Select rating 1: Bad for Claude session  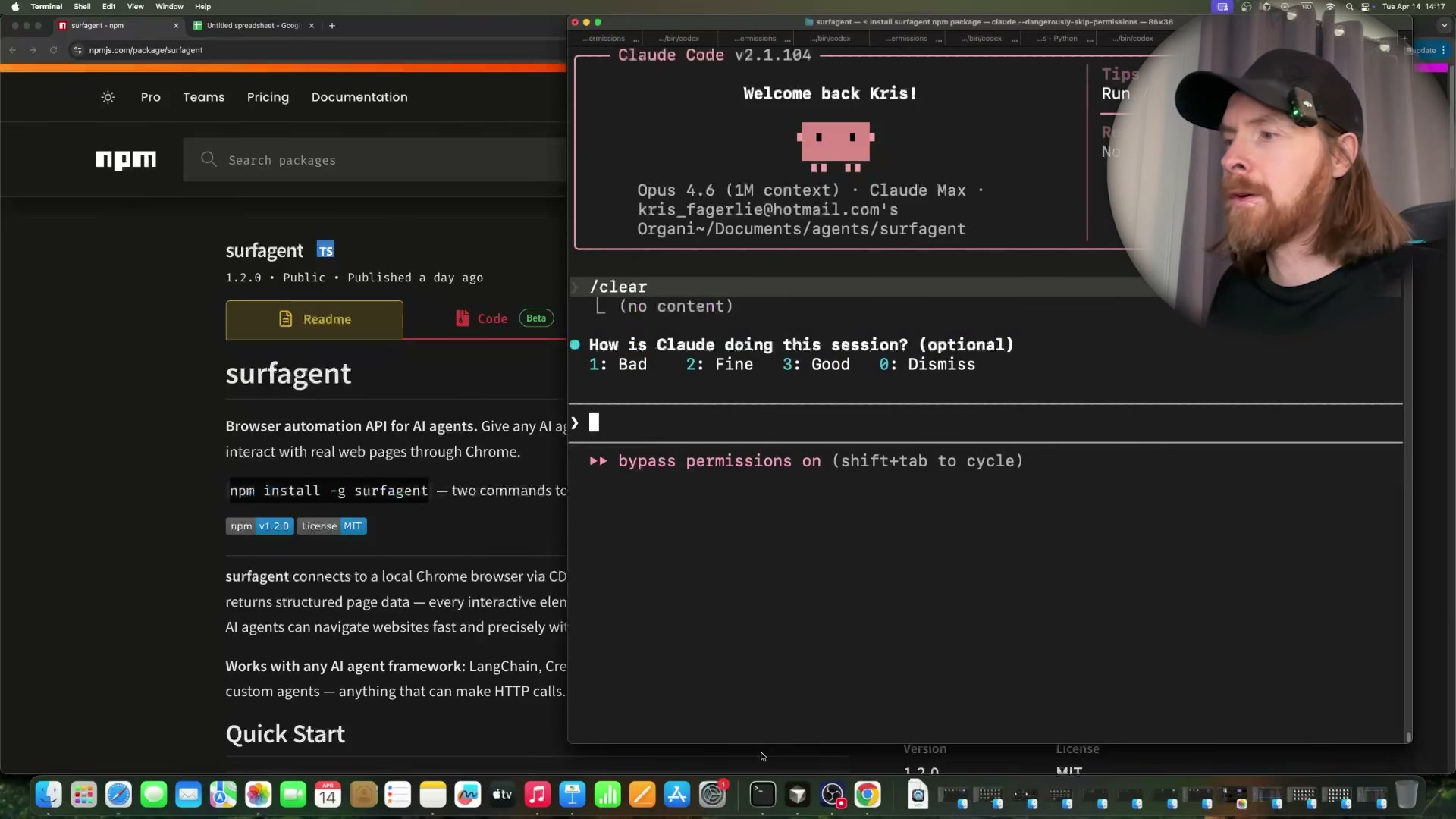pos(618,364)
